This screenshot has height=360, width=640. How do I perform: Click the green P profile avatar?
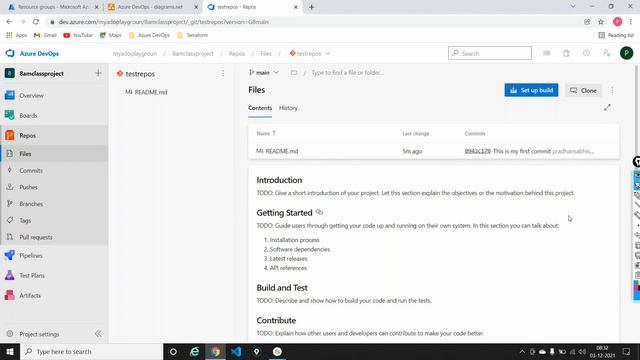tap(626, 53)
